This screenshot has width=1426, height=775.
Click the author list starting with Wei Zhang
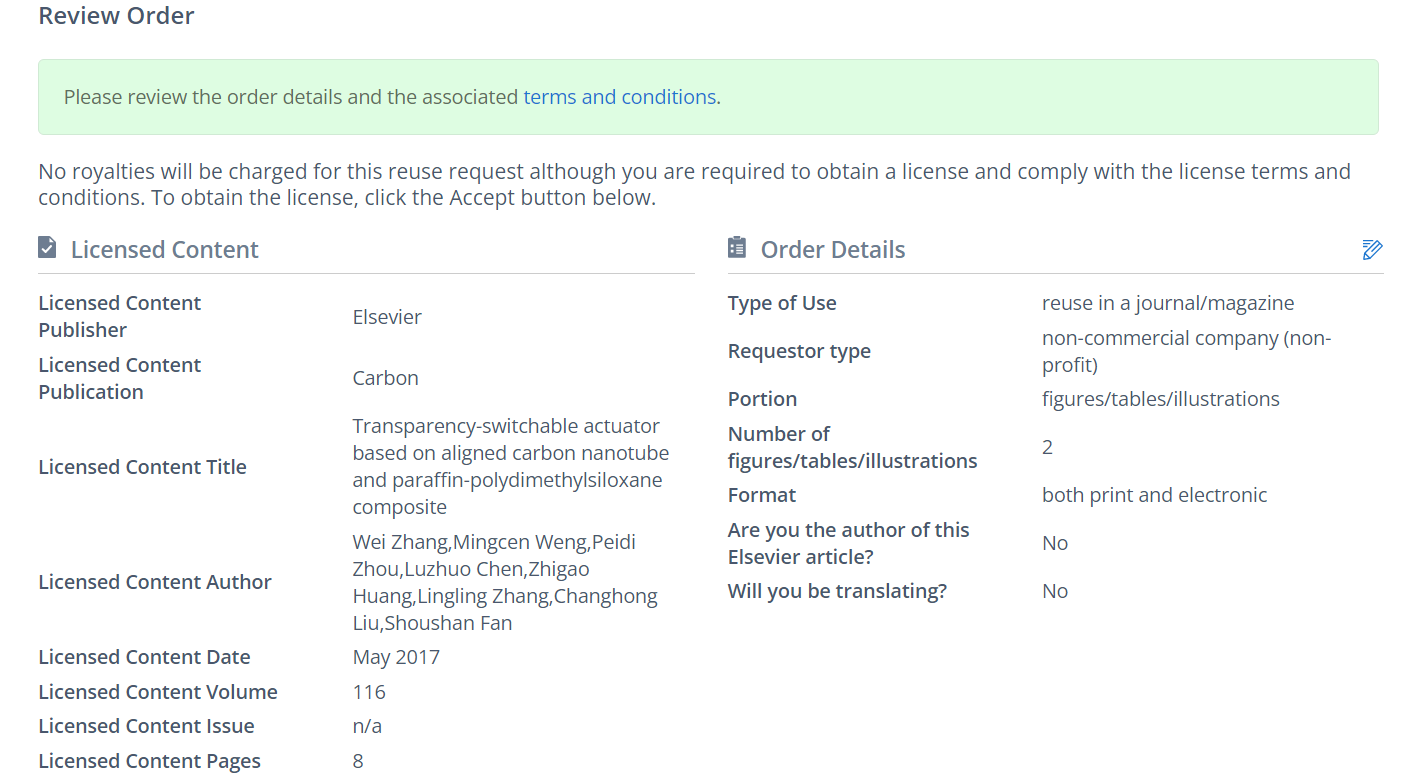(x=505, y=582)
